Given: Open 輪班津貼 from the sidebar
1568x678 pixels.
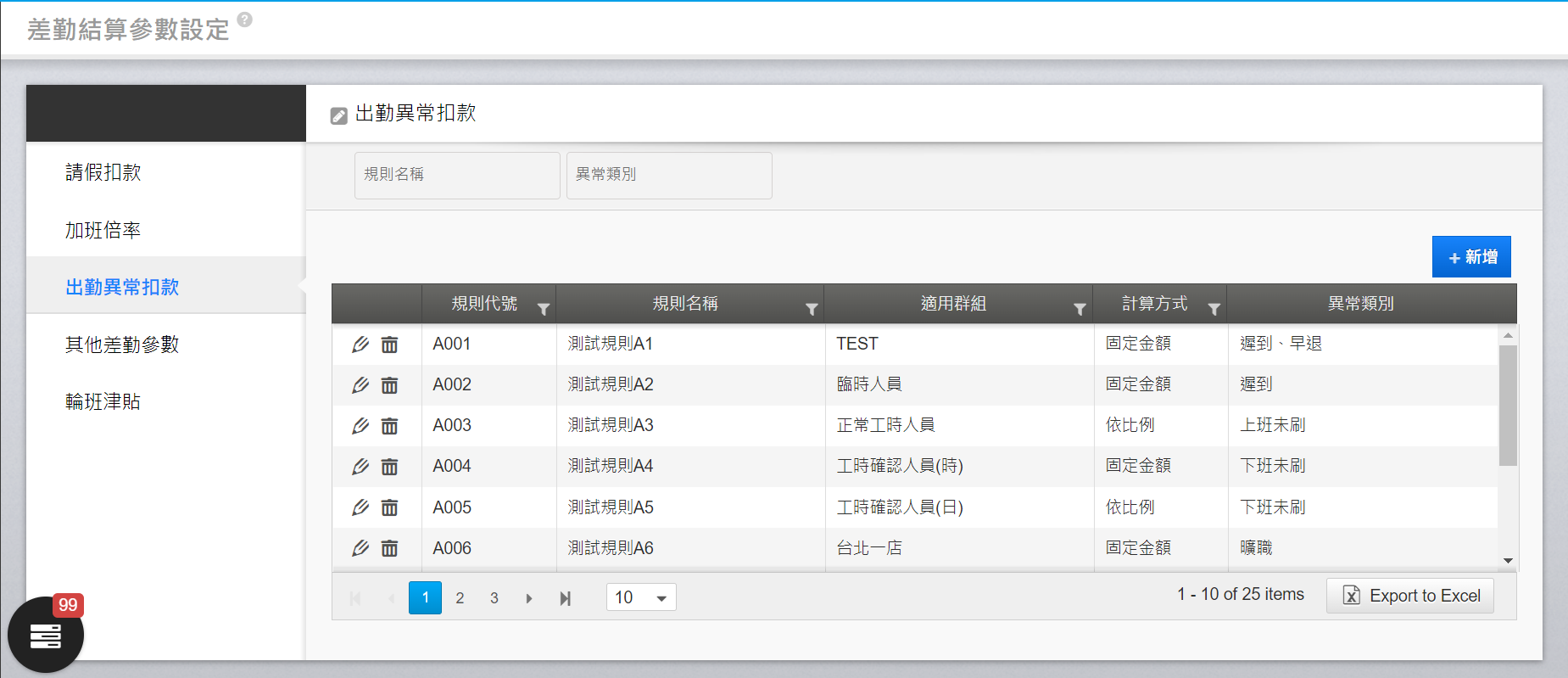Looking at the screenshot, I should click(103, 401).
